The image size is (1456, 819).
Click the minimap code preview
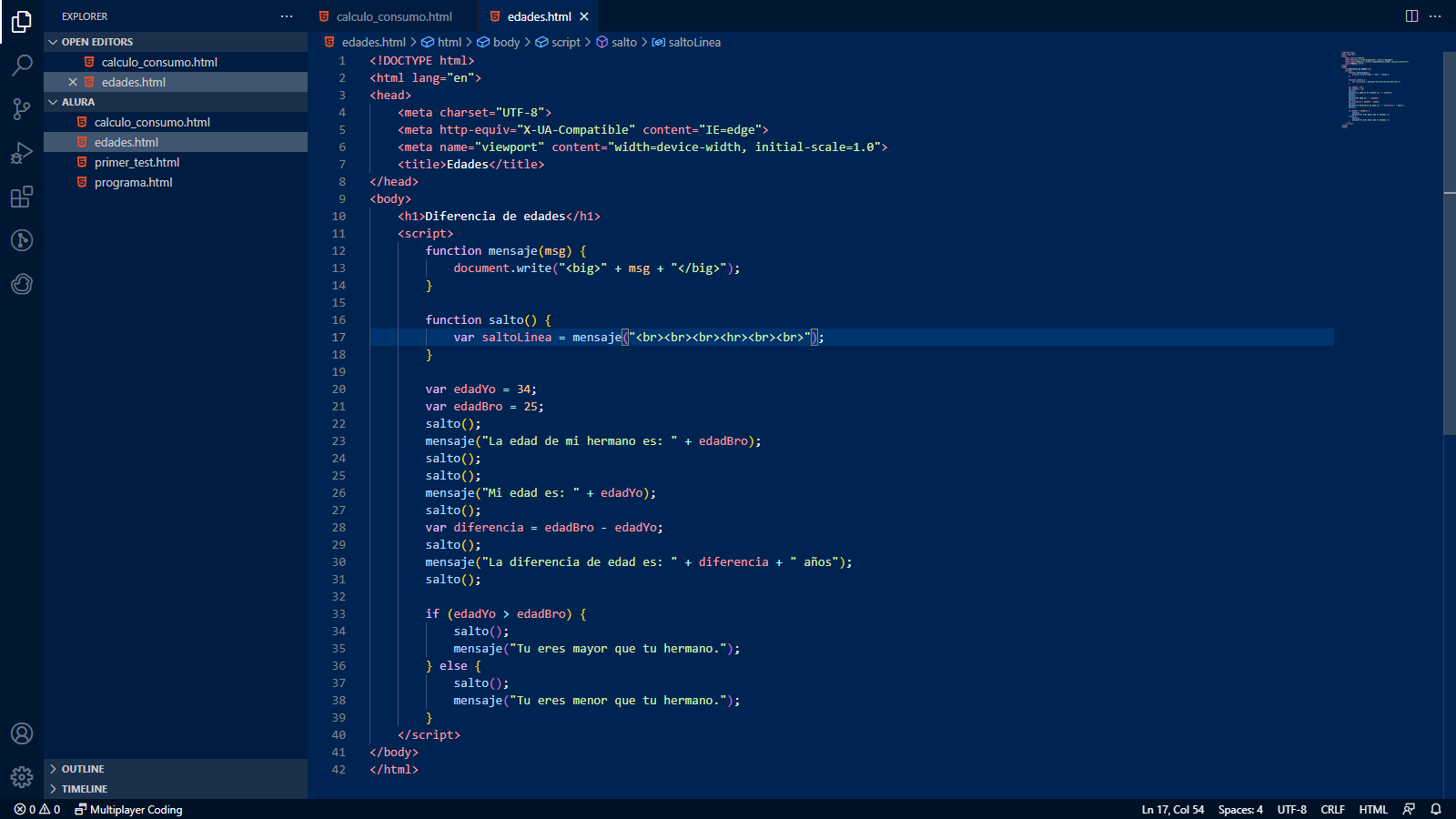click(1374, 89)
